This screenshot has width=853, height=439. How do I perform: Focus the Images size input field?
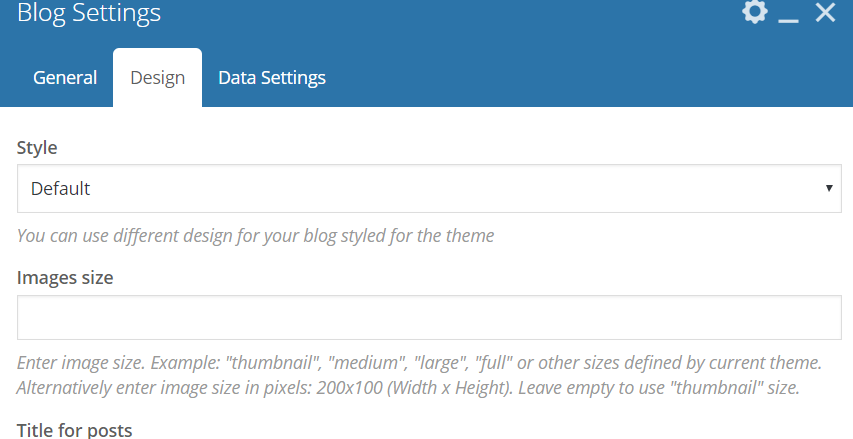click(x=429, y=318)
